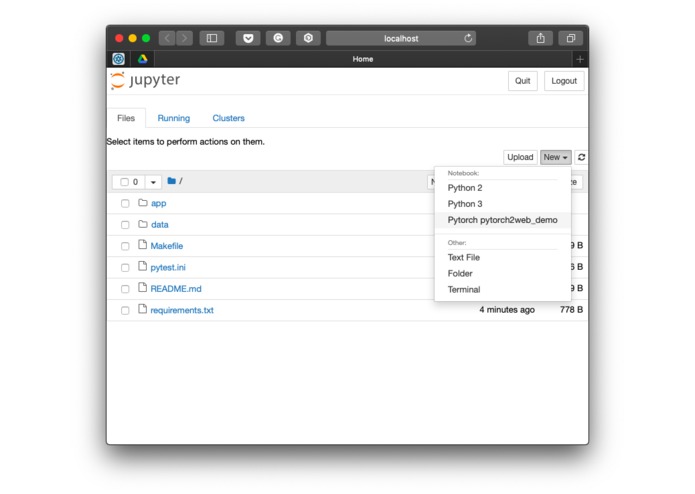The image size is (695, 494).
Task: Click the localhost address bar
Action: 401,39
